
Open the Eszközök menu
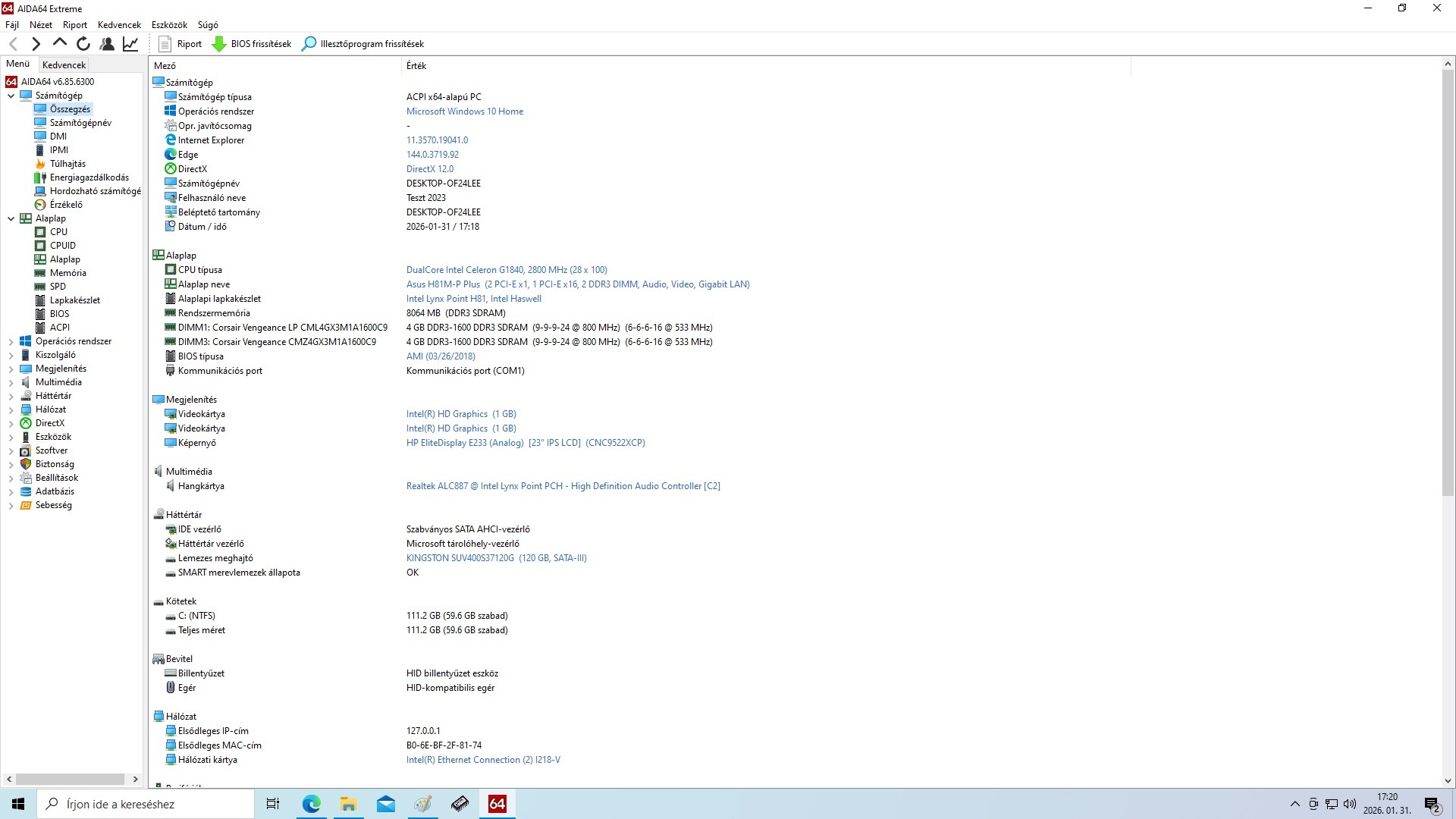(169, 25)
